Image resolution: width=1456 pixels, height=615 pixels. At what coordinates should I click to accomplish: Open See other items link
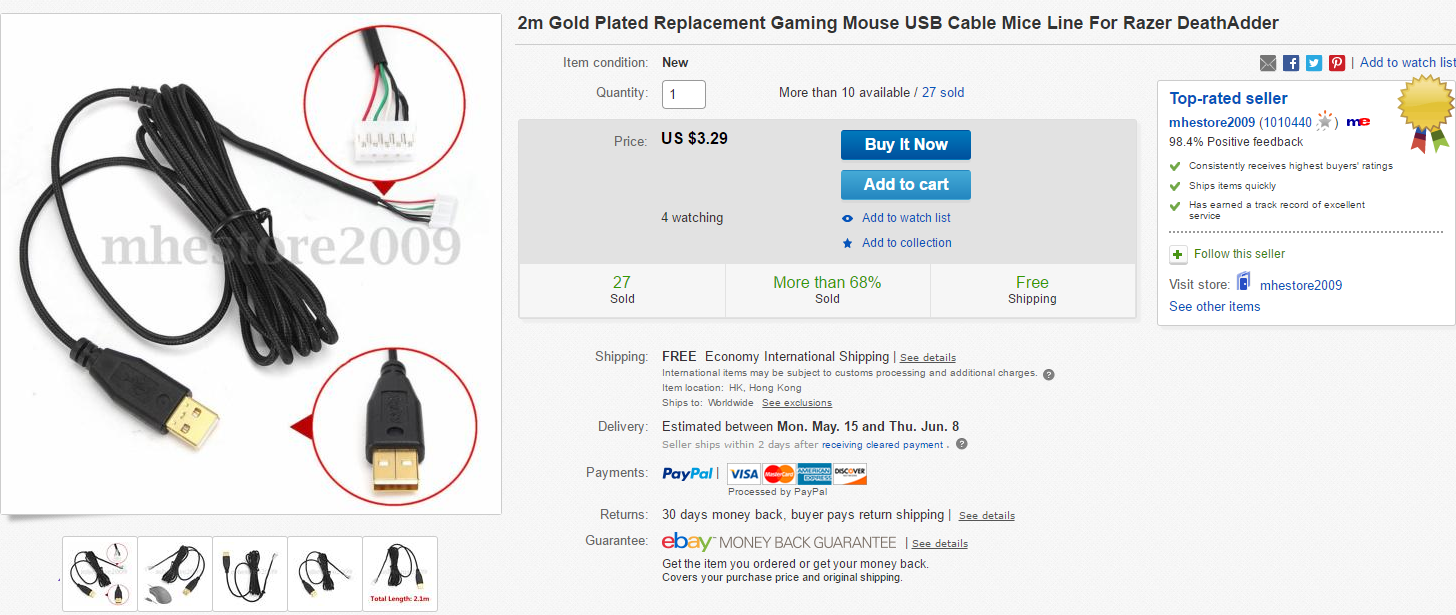(x=1214, y=306)
